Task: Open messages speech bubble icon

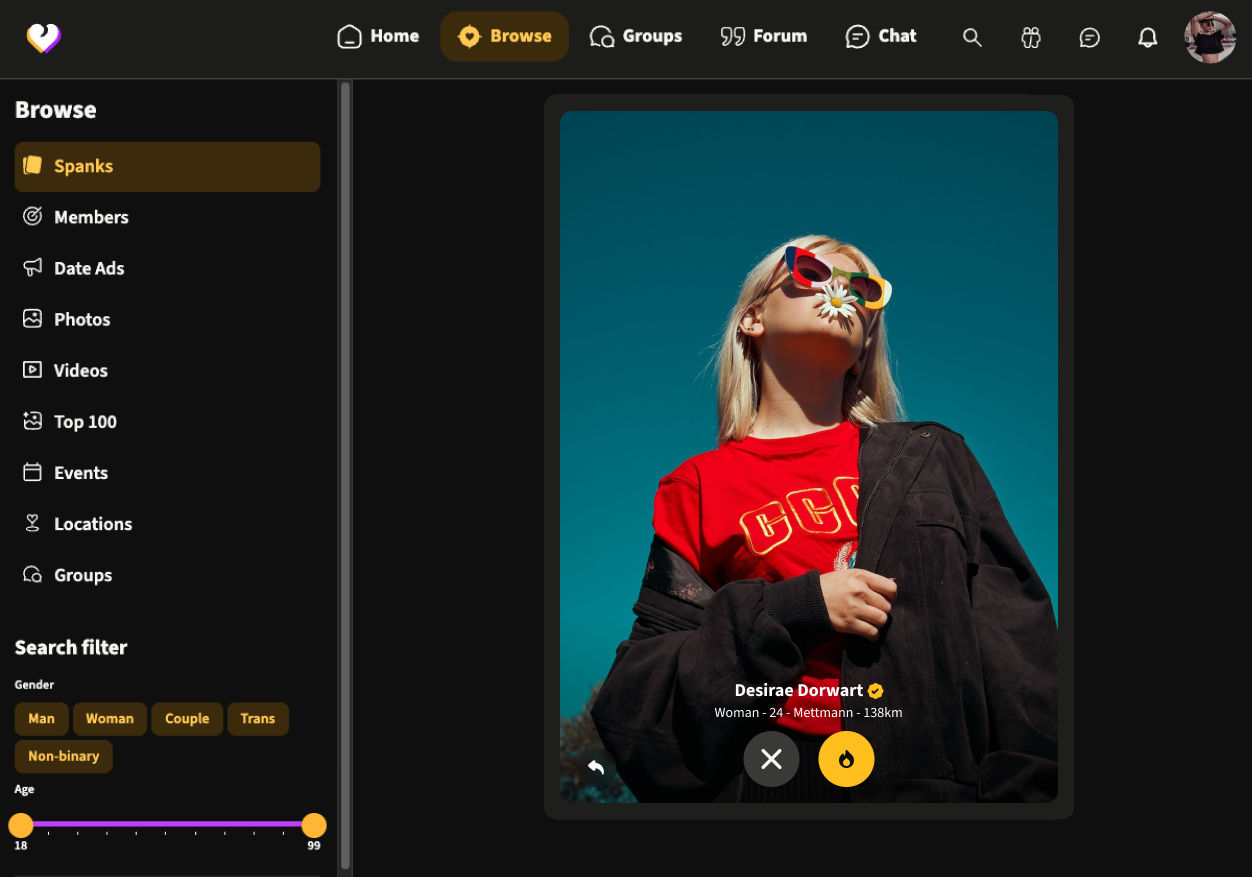Action: (1090, 37)
